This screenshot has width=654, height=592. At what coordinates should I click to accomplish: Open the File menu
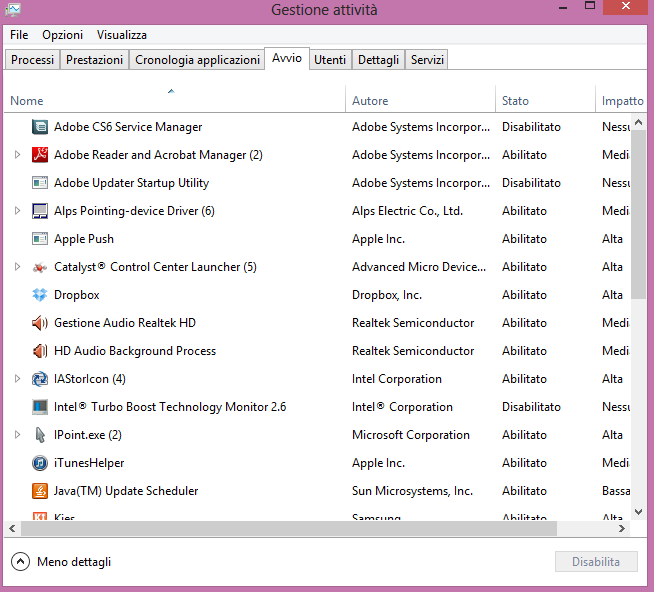19,35
